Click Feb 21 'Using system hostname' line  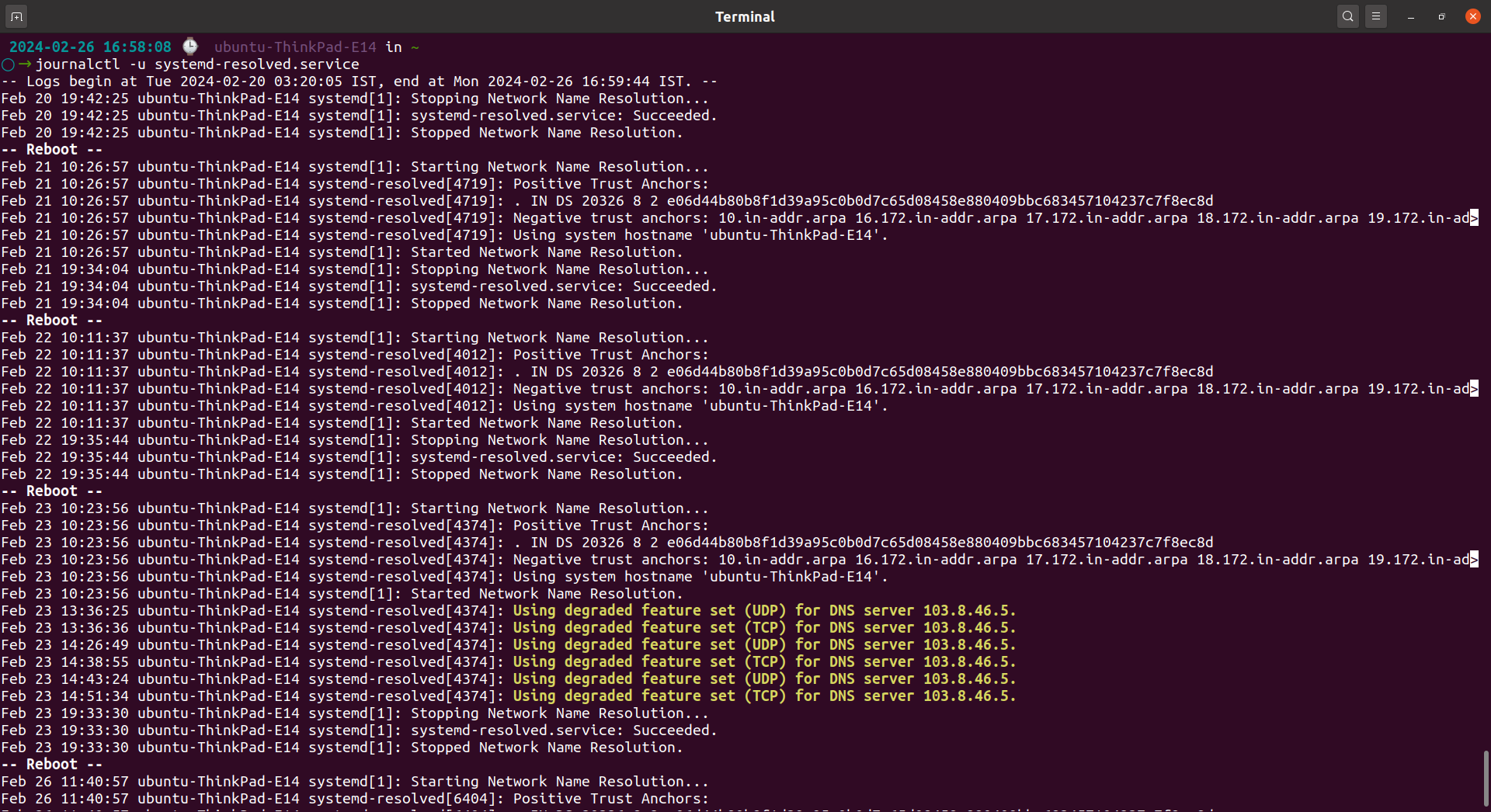click(x=444, y=235)
